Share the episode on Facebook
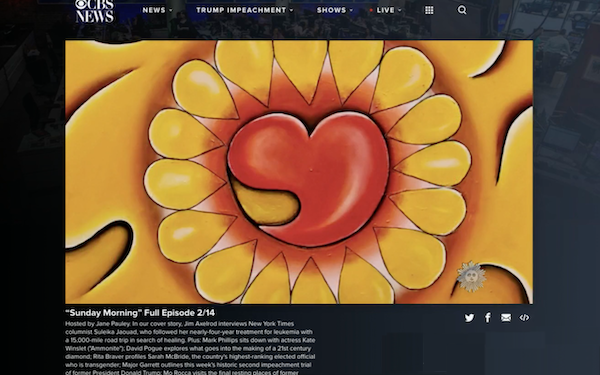Screen dimensions: 600x375 click(488, 318)
